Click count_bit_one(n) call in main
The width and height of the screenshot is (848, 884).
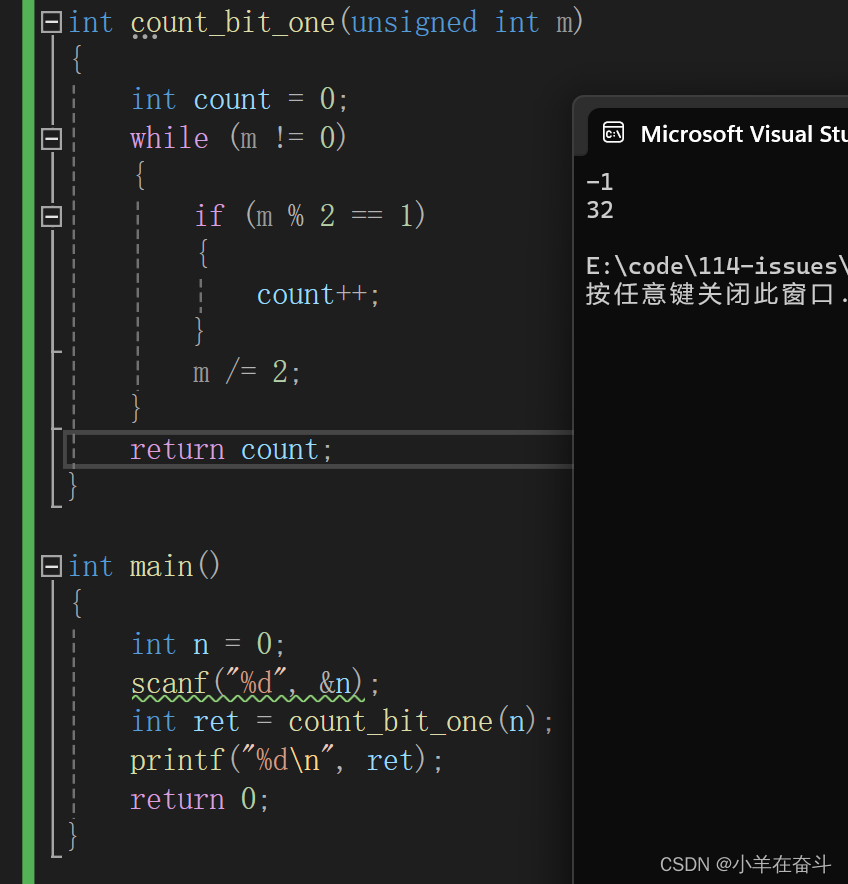pos(412,722)
